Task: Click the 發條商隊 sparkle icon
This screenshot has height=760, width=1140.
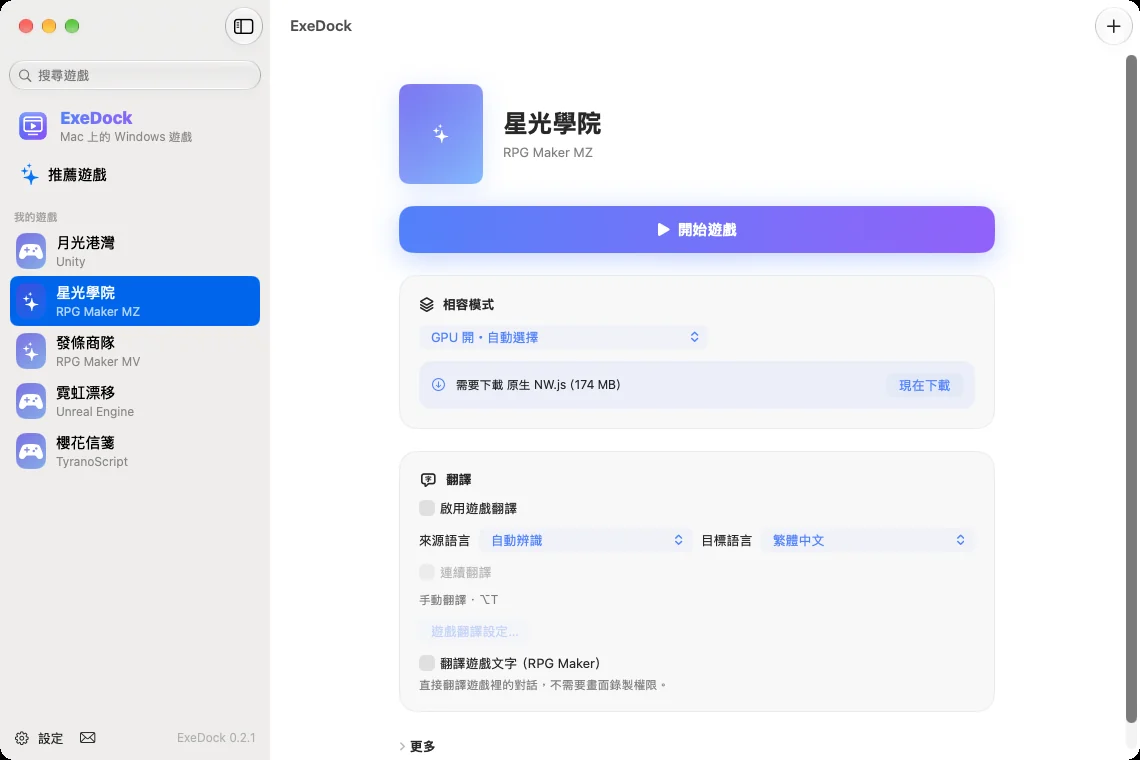Action: (31, 351)
